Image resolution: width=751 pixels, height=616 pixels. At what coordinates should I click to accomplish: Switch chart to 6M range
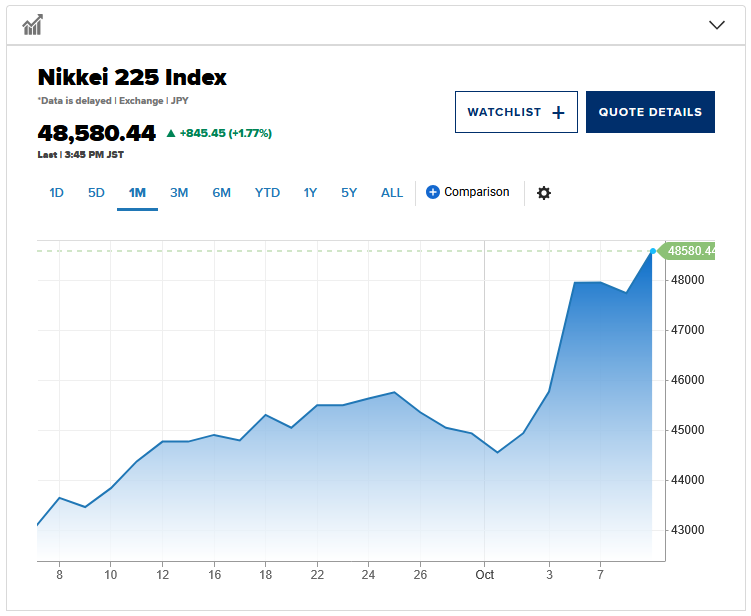click(x=221, y=193)
